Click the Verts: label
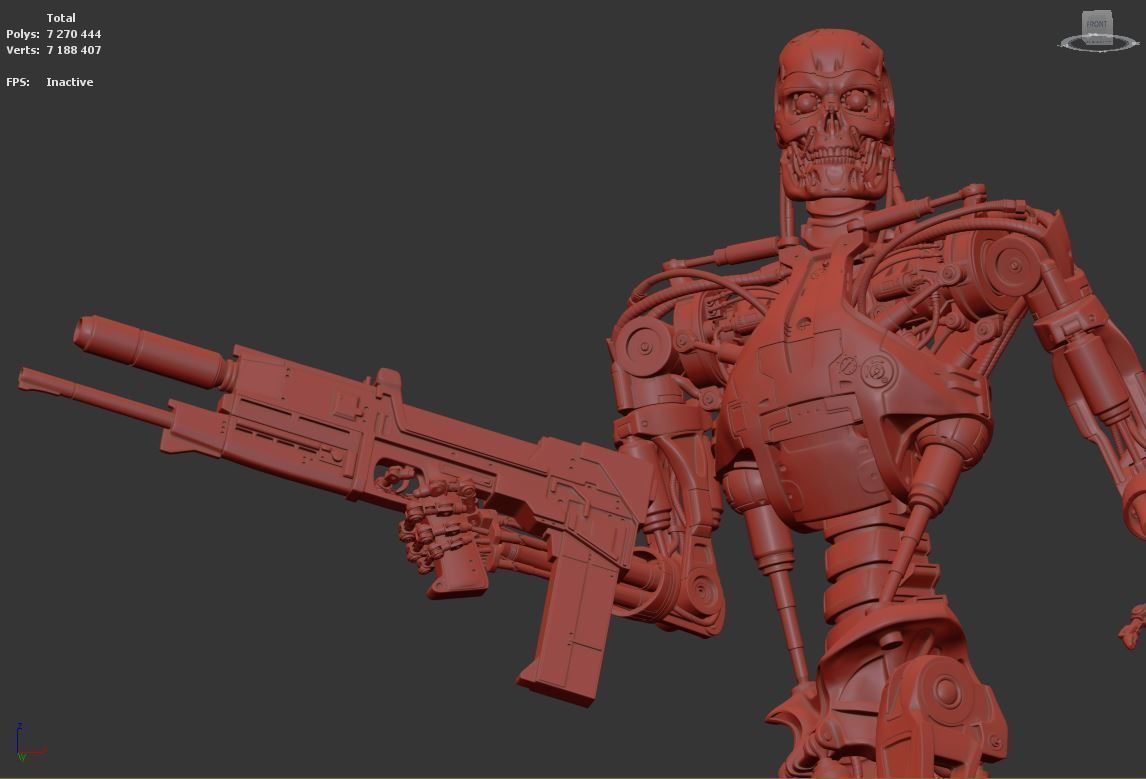Screen dimensions: 1146x779 click(23, 50)
